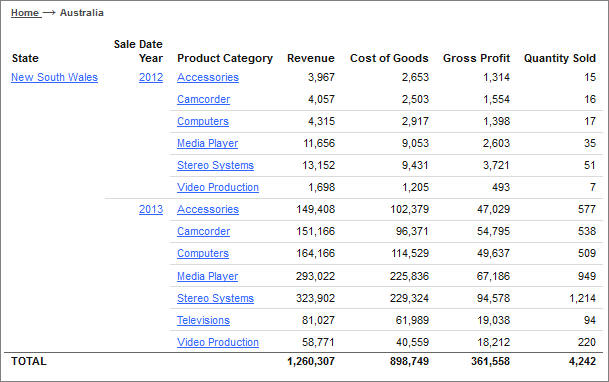Viewport: 609px width, 382px height.
Task: Select revenue cell 164,166
Action: pyautogui.click(x=315, y=253)
